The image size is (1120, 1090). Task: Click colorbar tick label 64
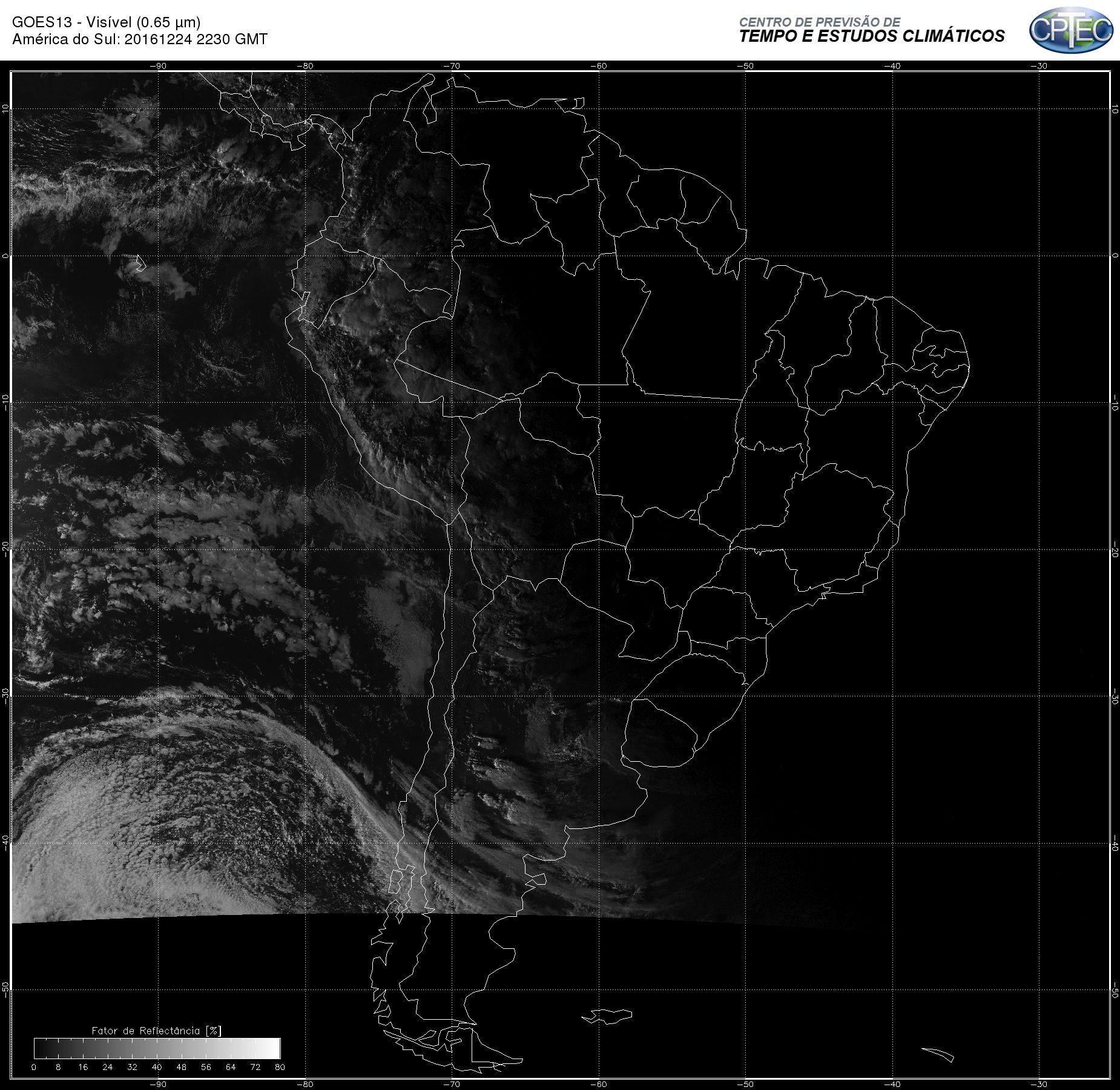click(231, 1067)
